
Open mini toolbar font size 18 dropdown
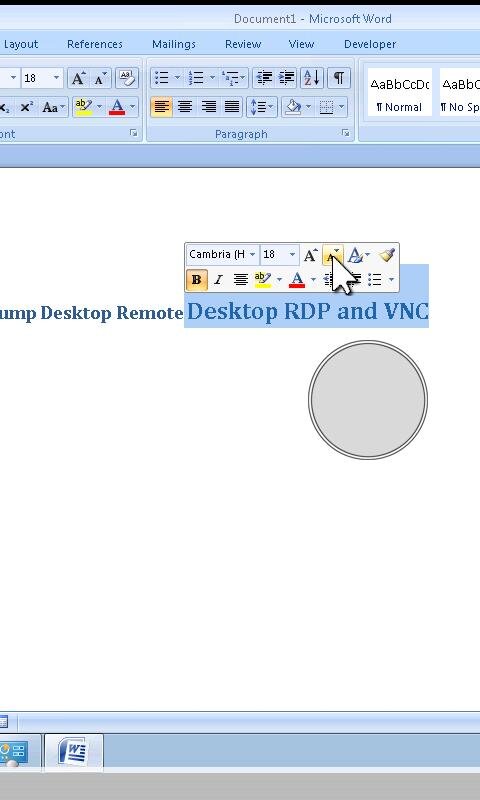(x=292, y=254)
